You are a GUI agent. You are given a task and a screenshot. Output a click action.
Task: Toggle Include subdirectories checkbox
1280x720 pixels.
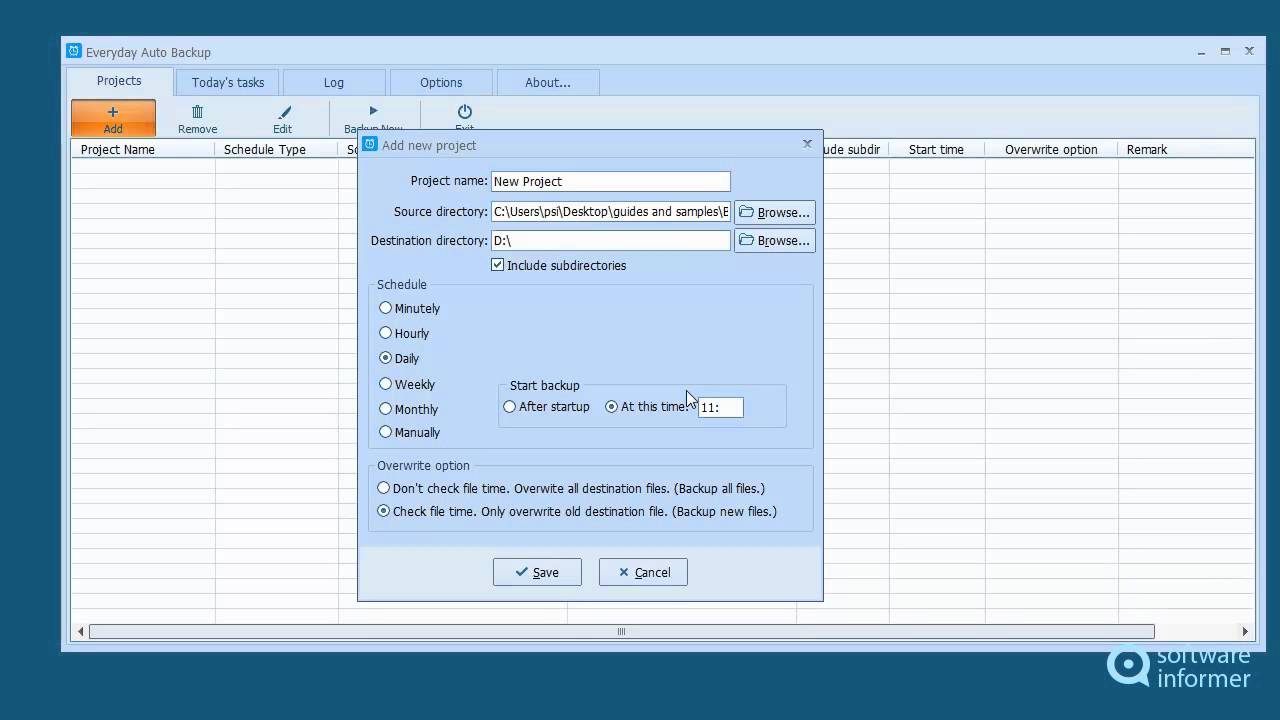(498, 265)
